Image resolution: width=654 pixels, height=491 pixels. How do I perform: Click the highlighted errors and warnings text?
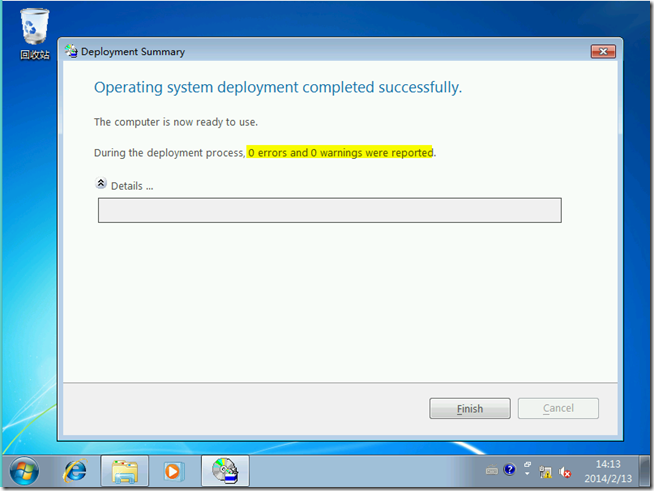(x=340, y=153)
